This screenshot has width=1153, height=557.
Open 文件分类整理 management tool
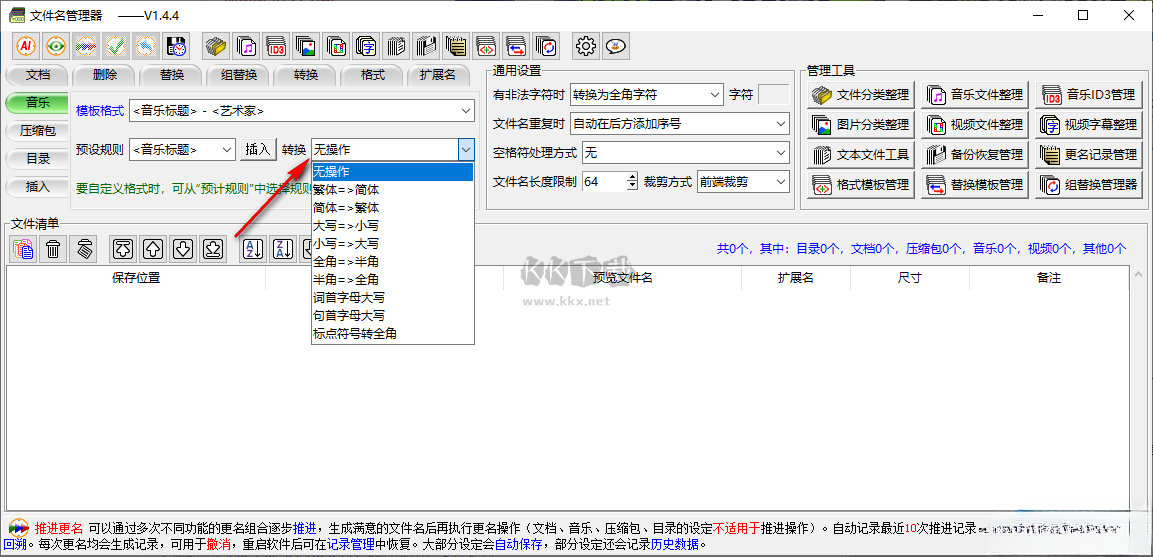click(x=861, y=95)
